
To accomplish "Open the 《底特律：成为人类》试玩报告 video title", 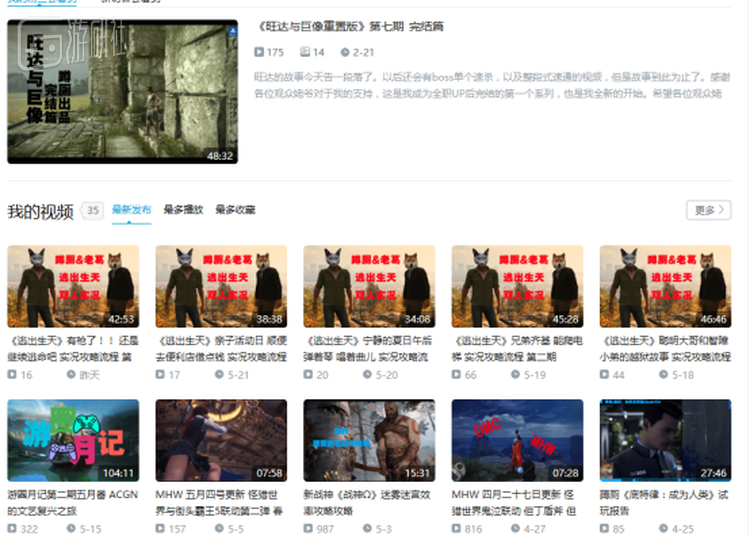I will (665, 503).
